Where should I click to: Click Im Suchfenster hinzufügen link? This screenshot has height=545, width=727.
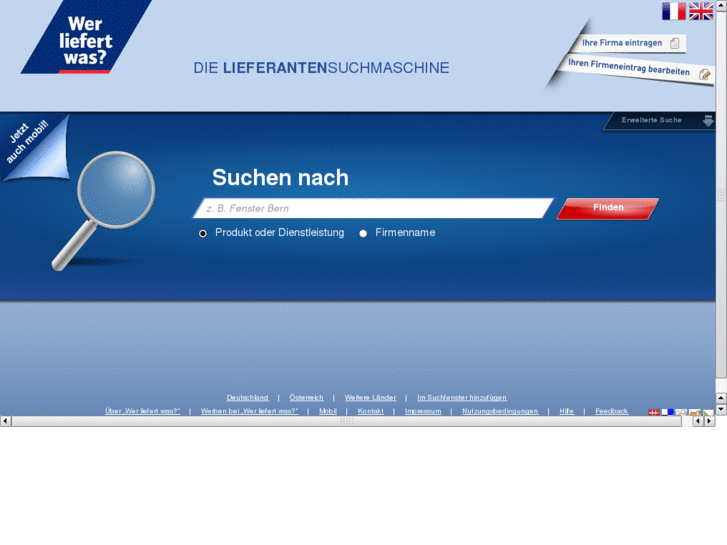tap(462, 398)
